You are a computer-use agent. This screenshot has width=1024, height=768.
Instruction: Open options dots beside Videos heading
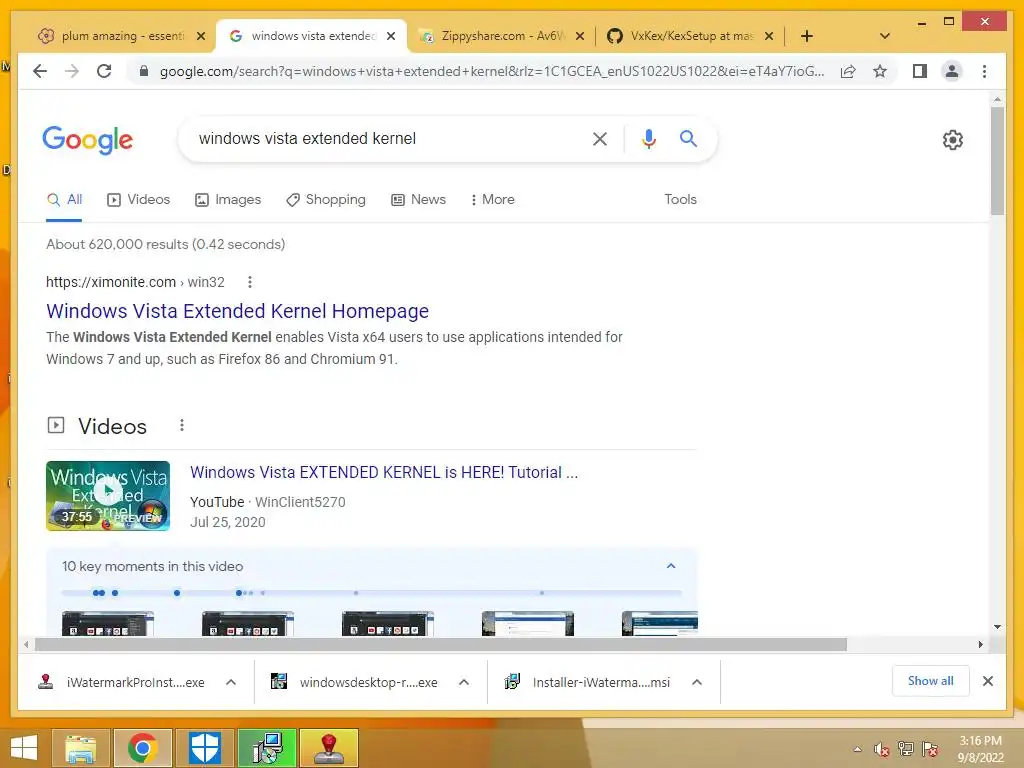182,426
